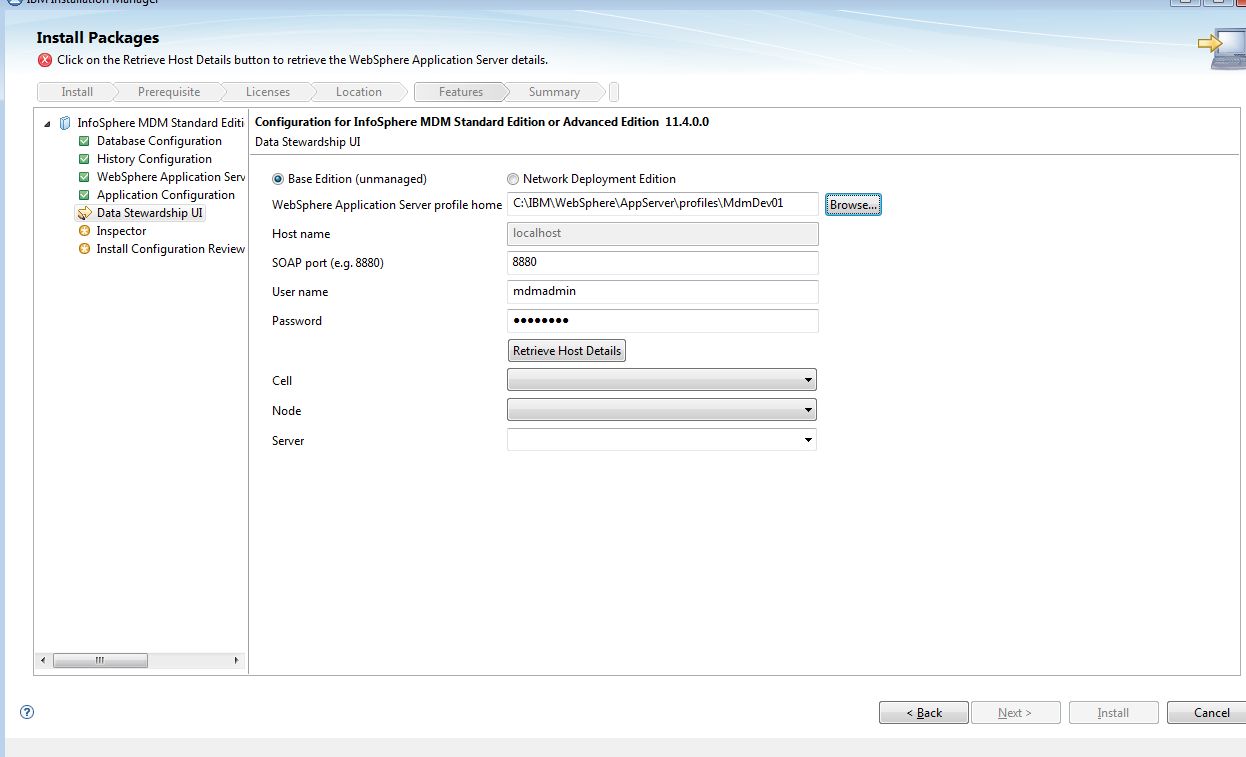Click the install wizard computer icon at top right

point(1222,50)
